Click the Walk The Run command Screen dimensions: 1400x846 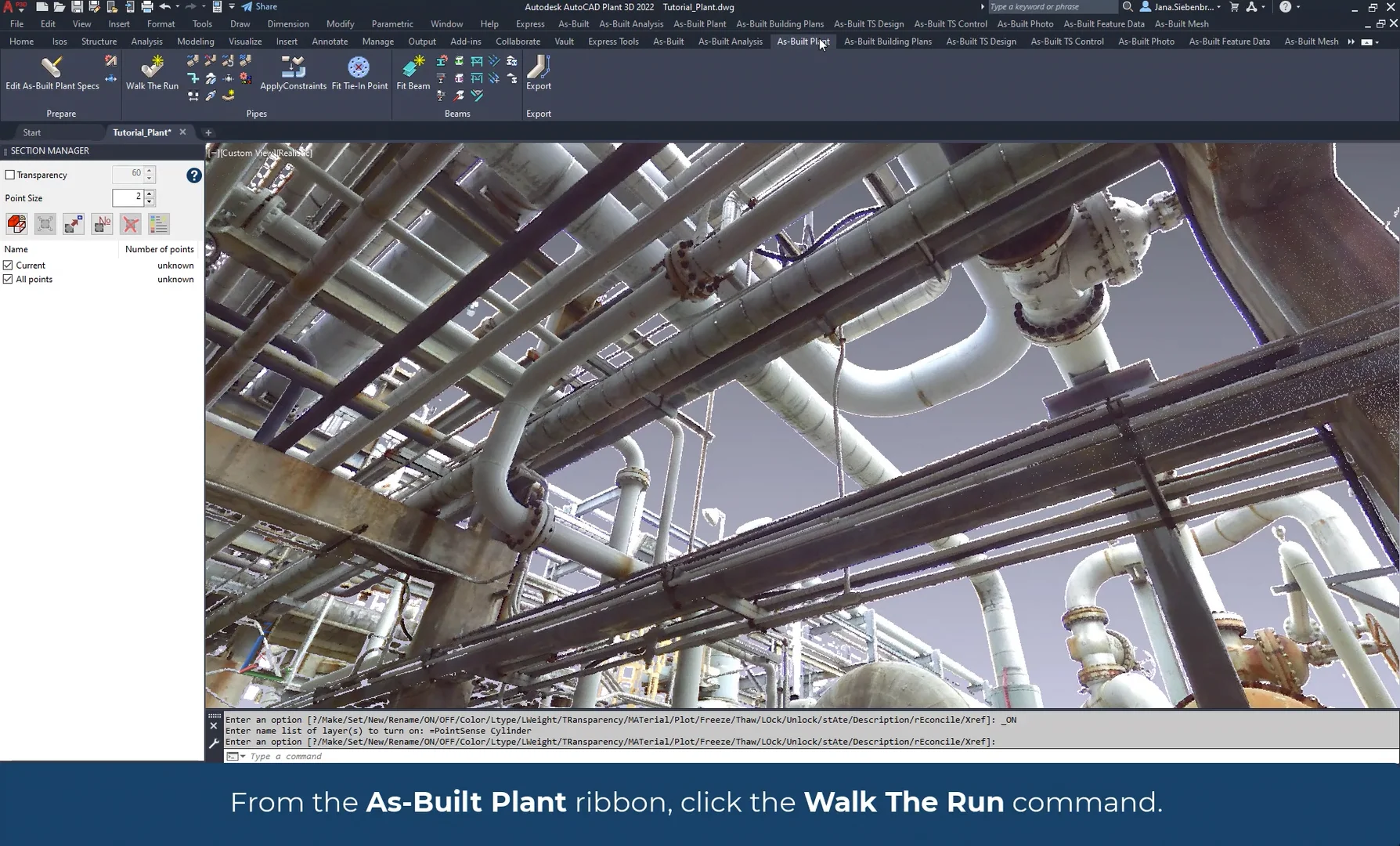tap(152, 73)
